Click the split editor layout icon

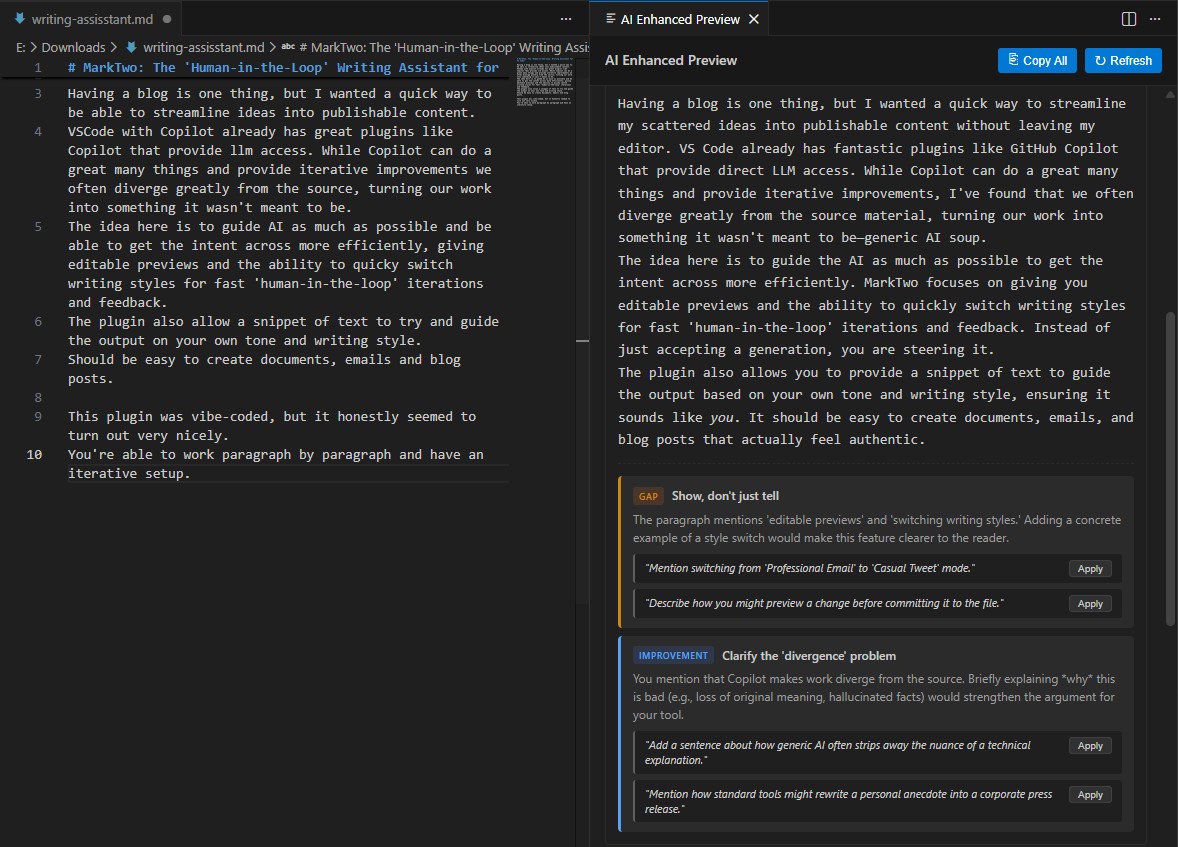coord(1129,19)
